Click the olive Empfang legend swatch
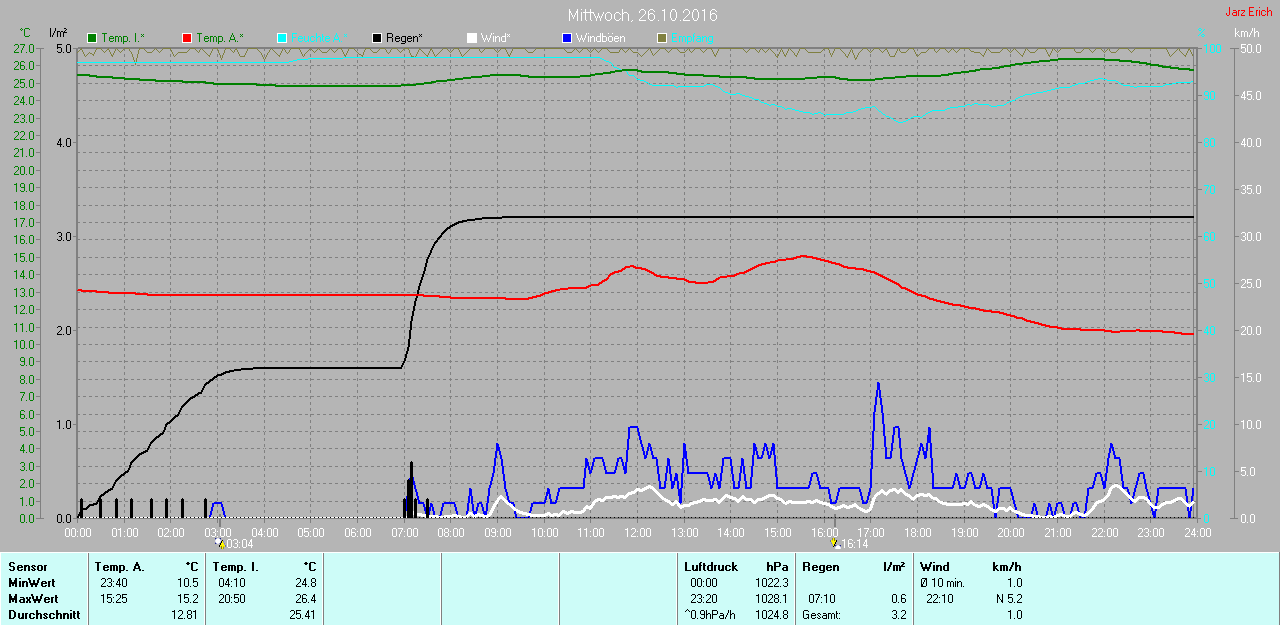Viewport: 1280px width, 625px height. coord(661,38)
